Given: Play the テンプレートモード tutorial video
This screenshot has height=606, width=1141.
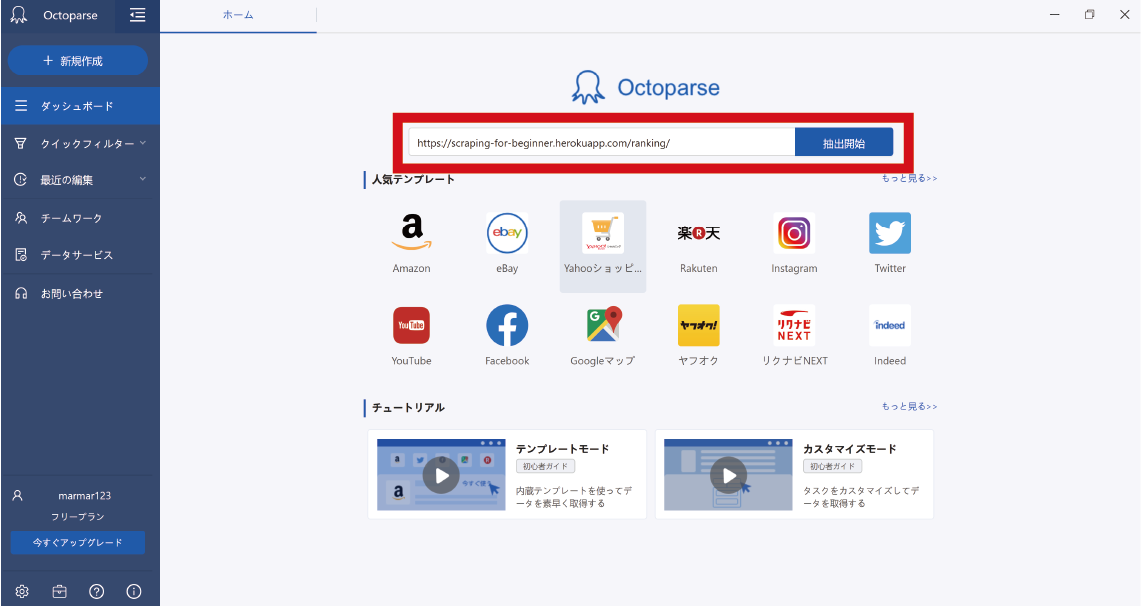Looking at the screenshot, I should [441, 475].
